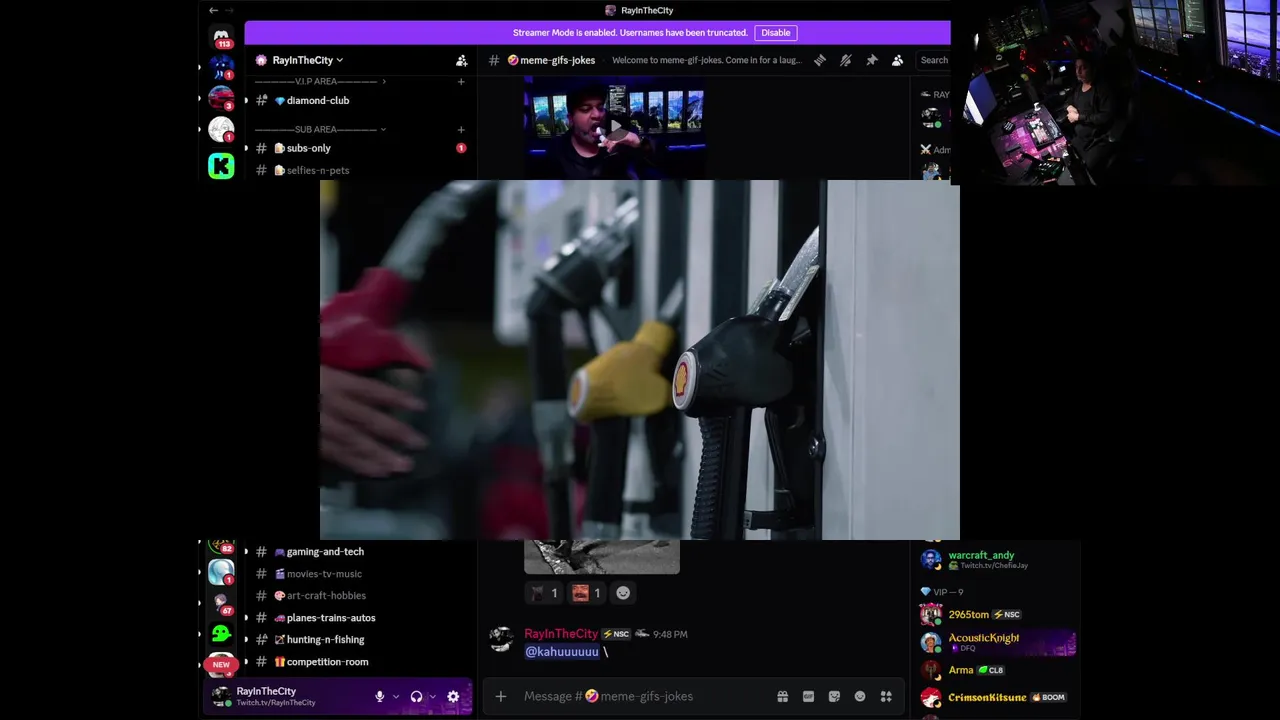
Task: Mute the microphone in user panel
Action: [x=380, y=696]
